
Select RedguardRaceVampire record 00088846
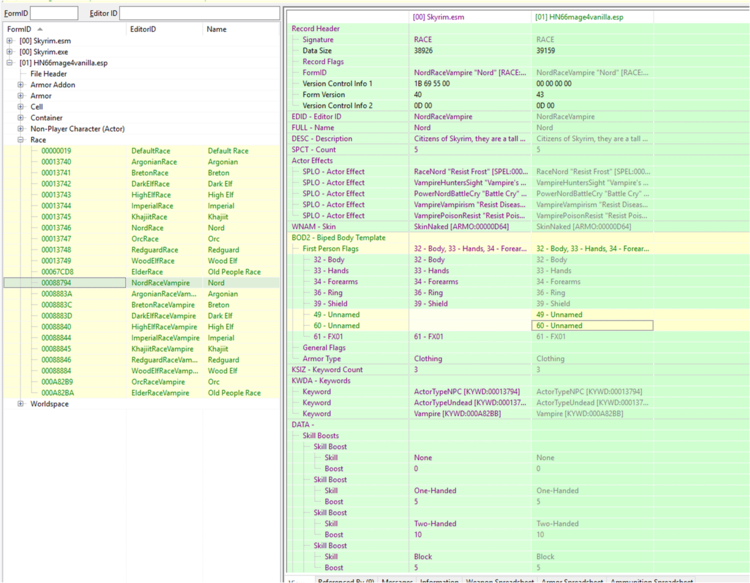click(x=142, y=360)
